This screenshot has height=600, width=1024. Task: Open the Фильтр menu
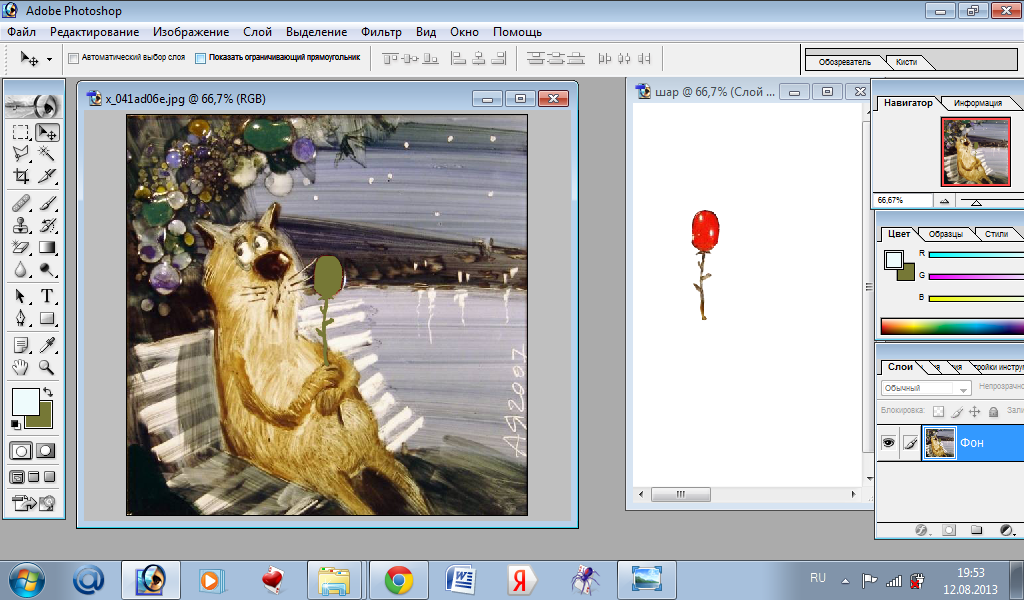[381, 32]
